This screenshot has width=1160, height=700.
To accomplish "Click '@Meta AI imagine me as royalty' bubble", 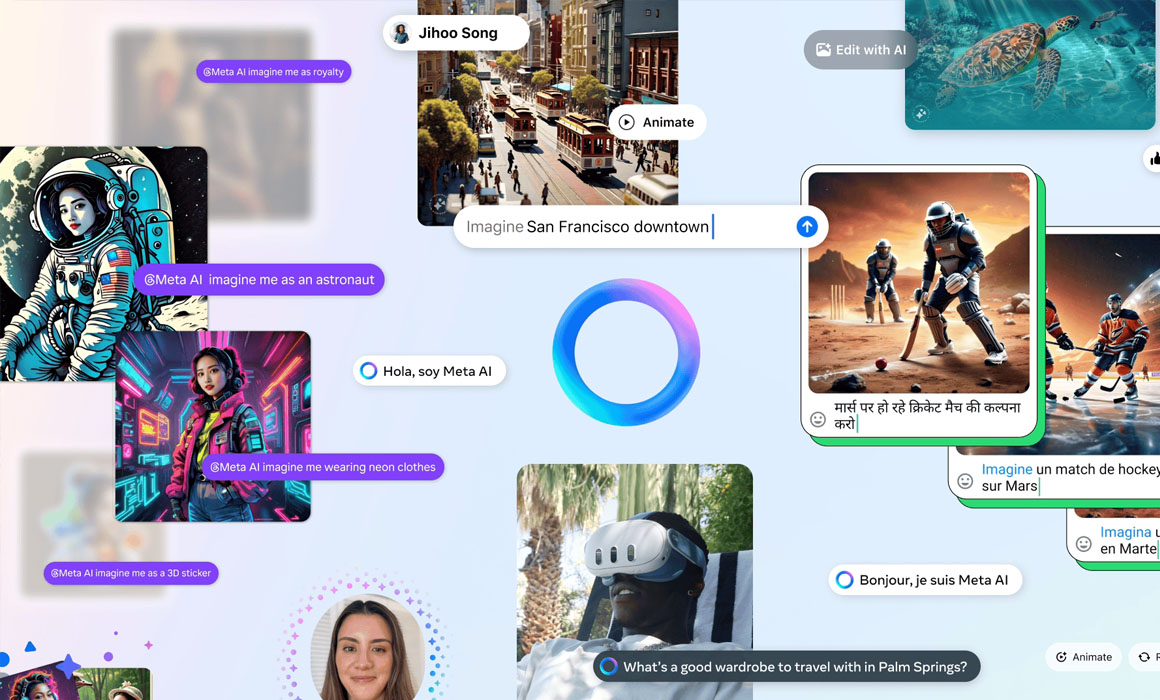I will coord(274,72).
